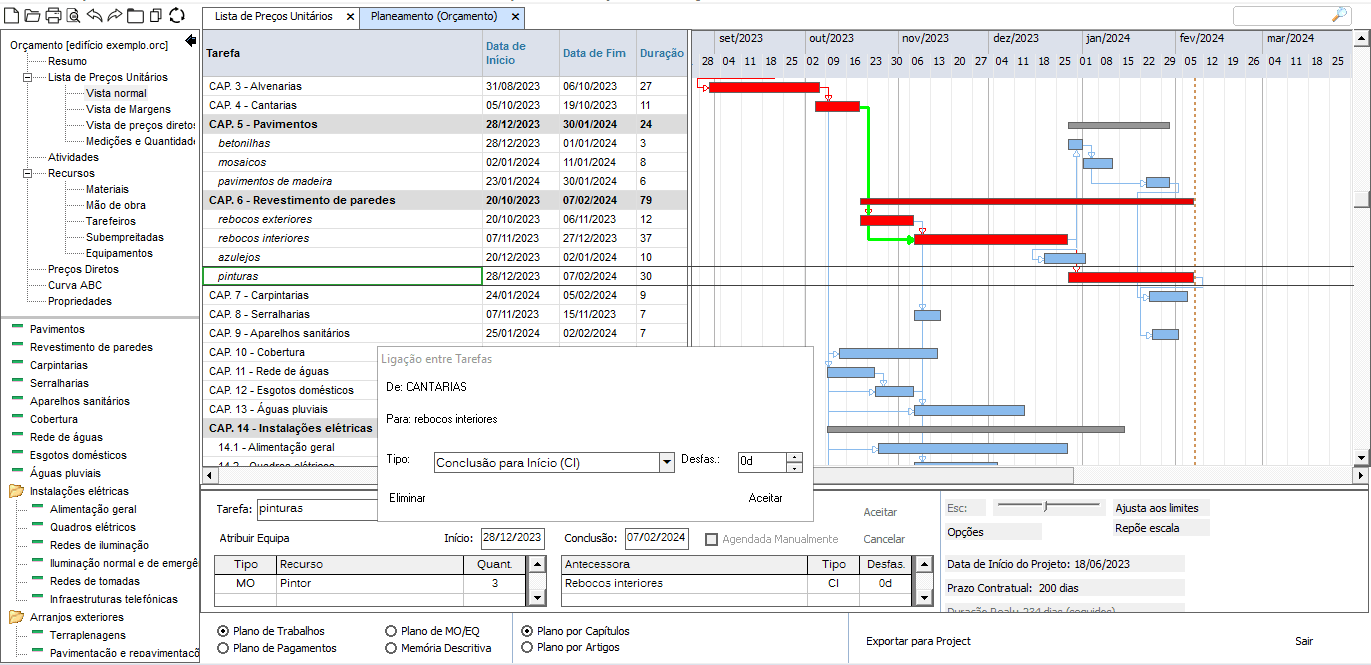The width and height of the screenshot is (1371, 665).
Task: Click the Repõe escala button
Action: (x=1160, y=528)
